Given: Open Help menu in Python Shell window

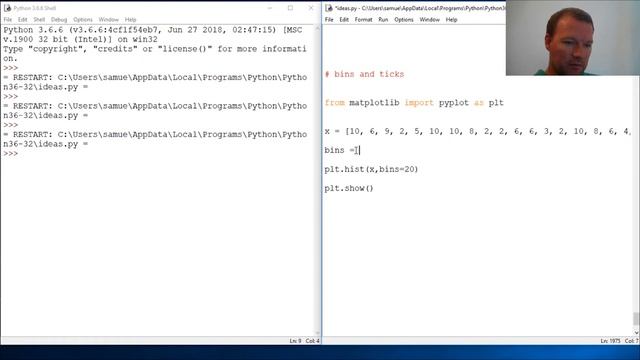Looking at the screenshot, I should 130,20.
